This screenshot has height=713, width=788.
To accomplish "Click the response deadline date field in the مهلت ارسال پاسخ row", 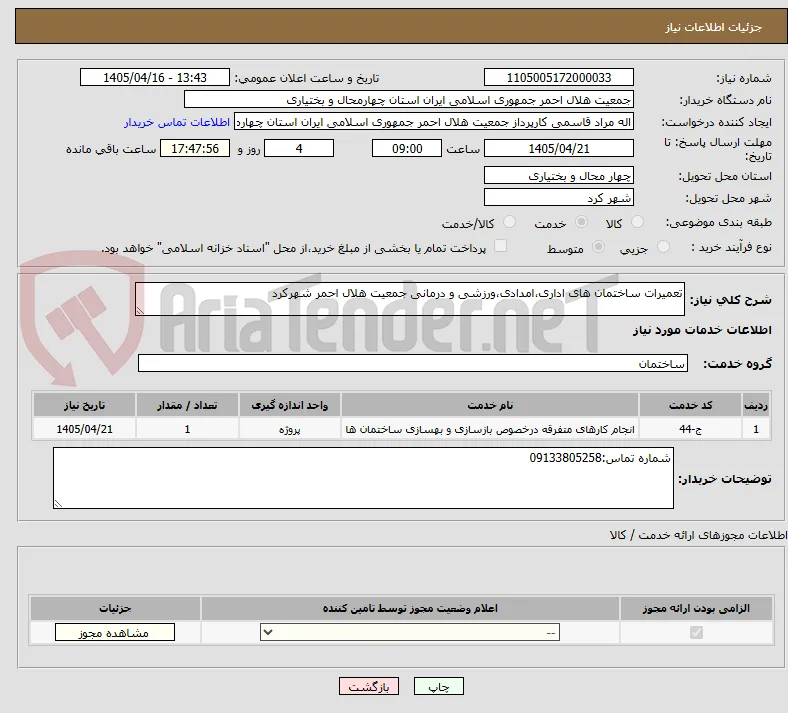I will click(559, 148).
